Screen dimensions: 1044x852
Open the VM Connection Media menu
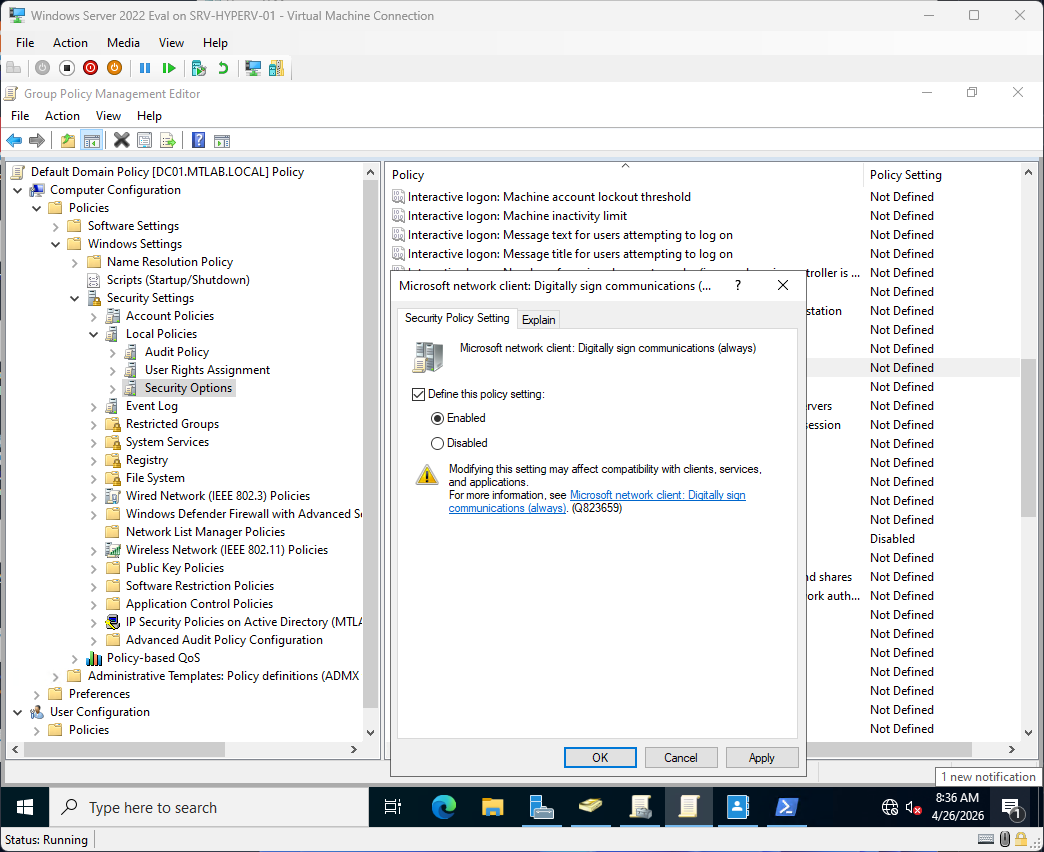123,43
